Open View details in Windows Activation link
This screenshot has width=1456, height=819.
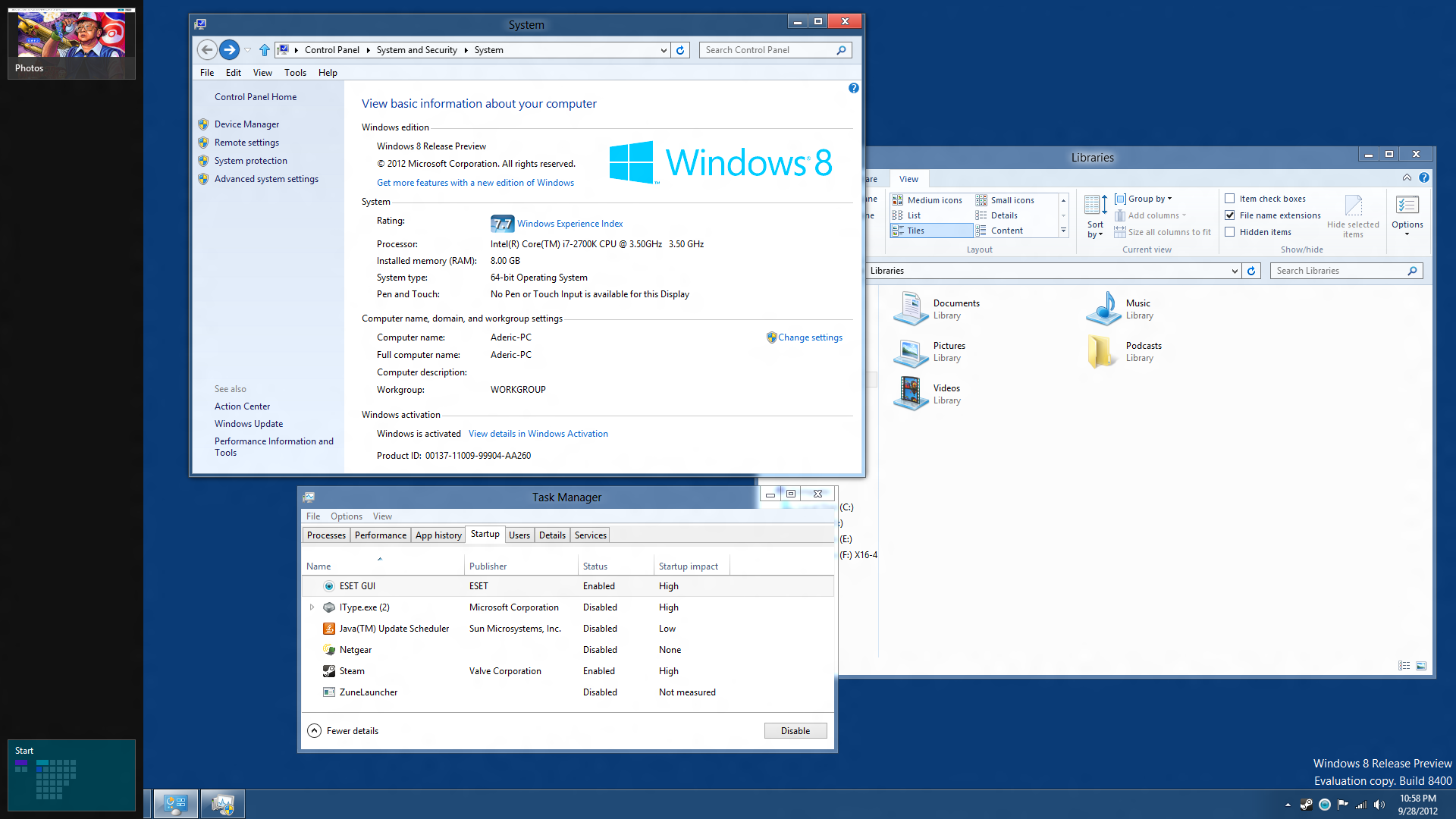(538, 434)
